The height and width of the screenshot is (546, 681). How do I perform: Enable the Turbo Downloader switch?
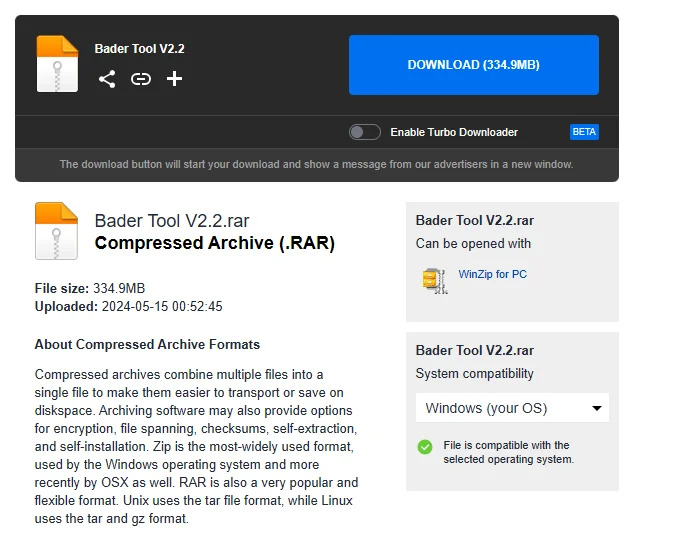364,132
